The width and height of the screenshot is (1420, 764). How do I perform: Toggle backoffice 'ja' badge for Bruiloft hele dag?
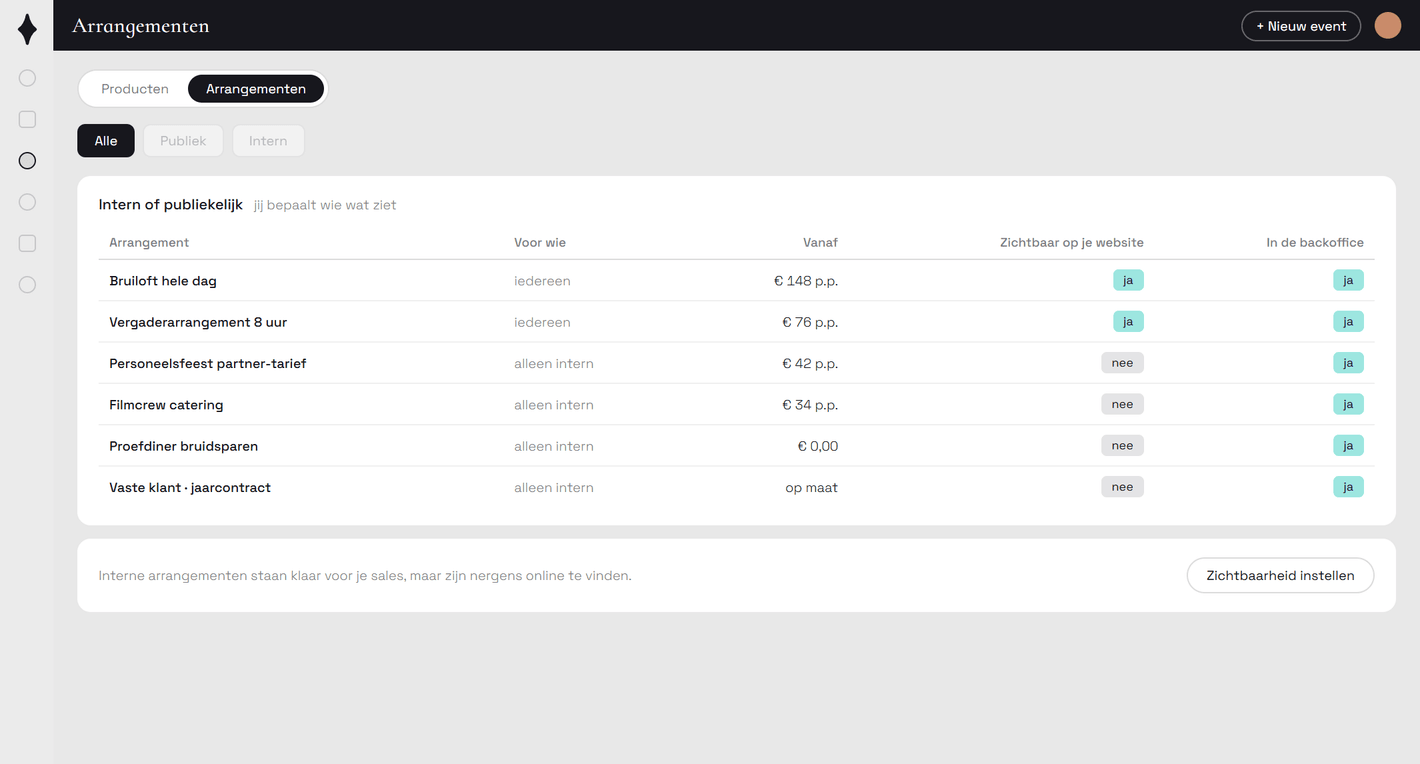tap(1348, 280)
